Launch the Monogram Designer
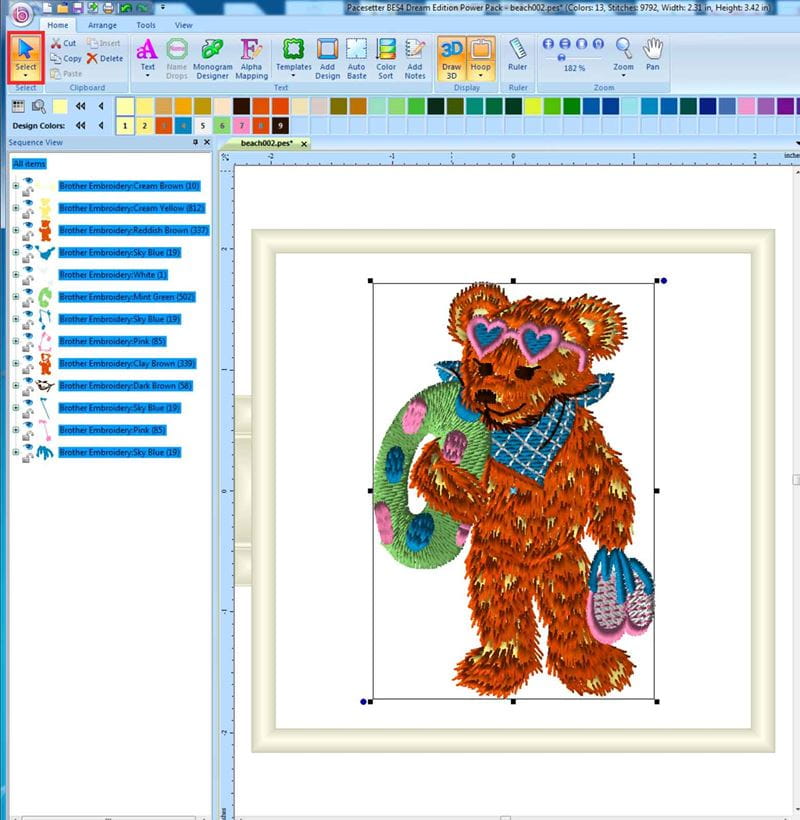The height and width of the screenshot is (820, 800). click(212, 59)
